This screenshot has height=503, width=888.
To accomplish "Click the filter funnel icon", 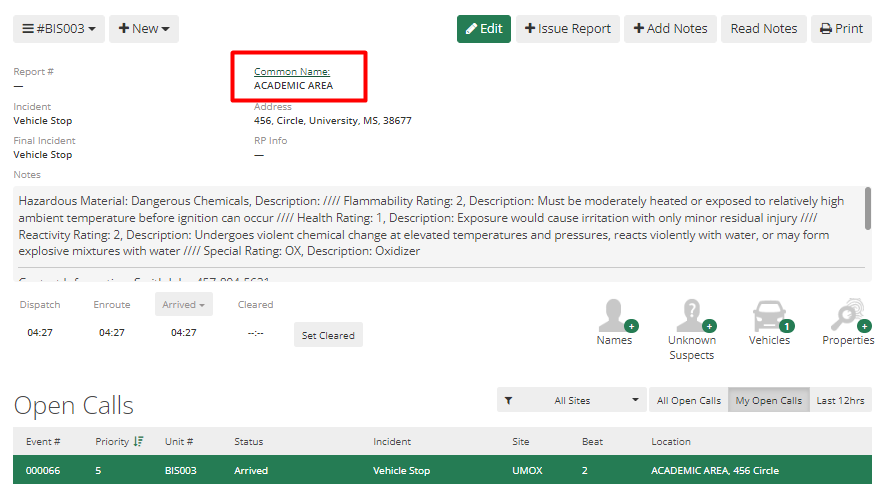I will (509, 400).
